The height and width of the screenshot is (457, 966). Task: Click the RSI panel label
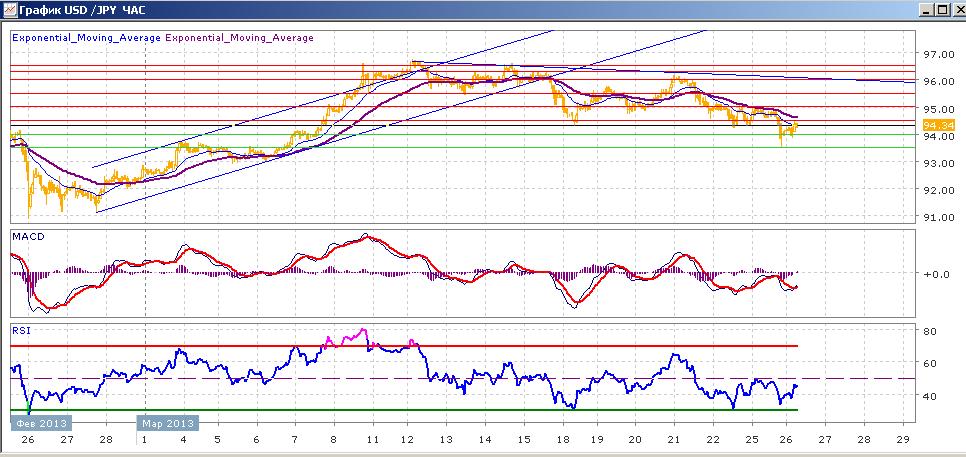(x=22, y=330)
